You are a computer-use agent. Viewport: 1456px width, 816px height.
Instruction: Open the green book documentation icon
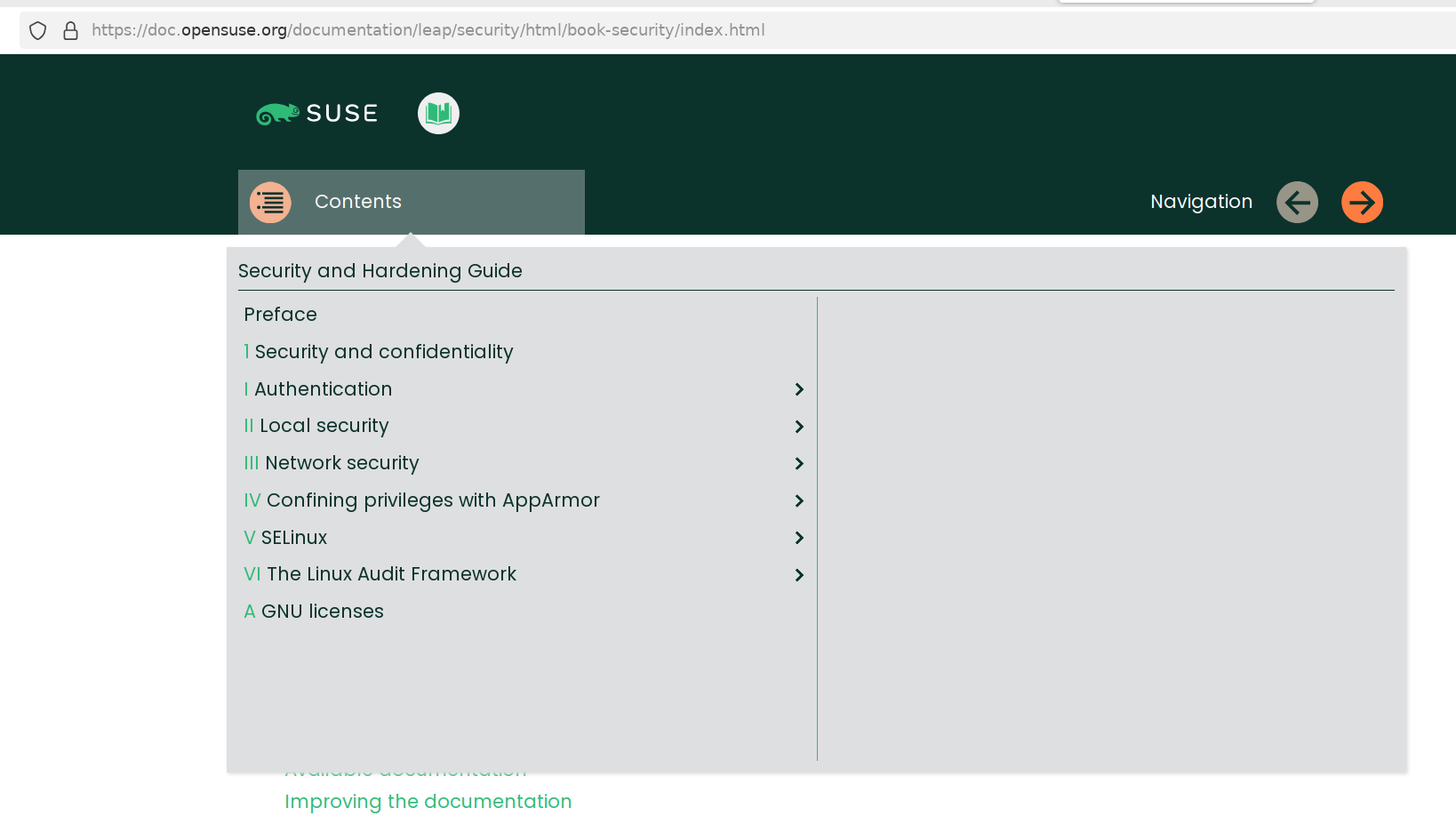point(437,113)
